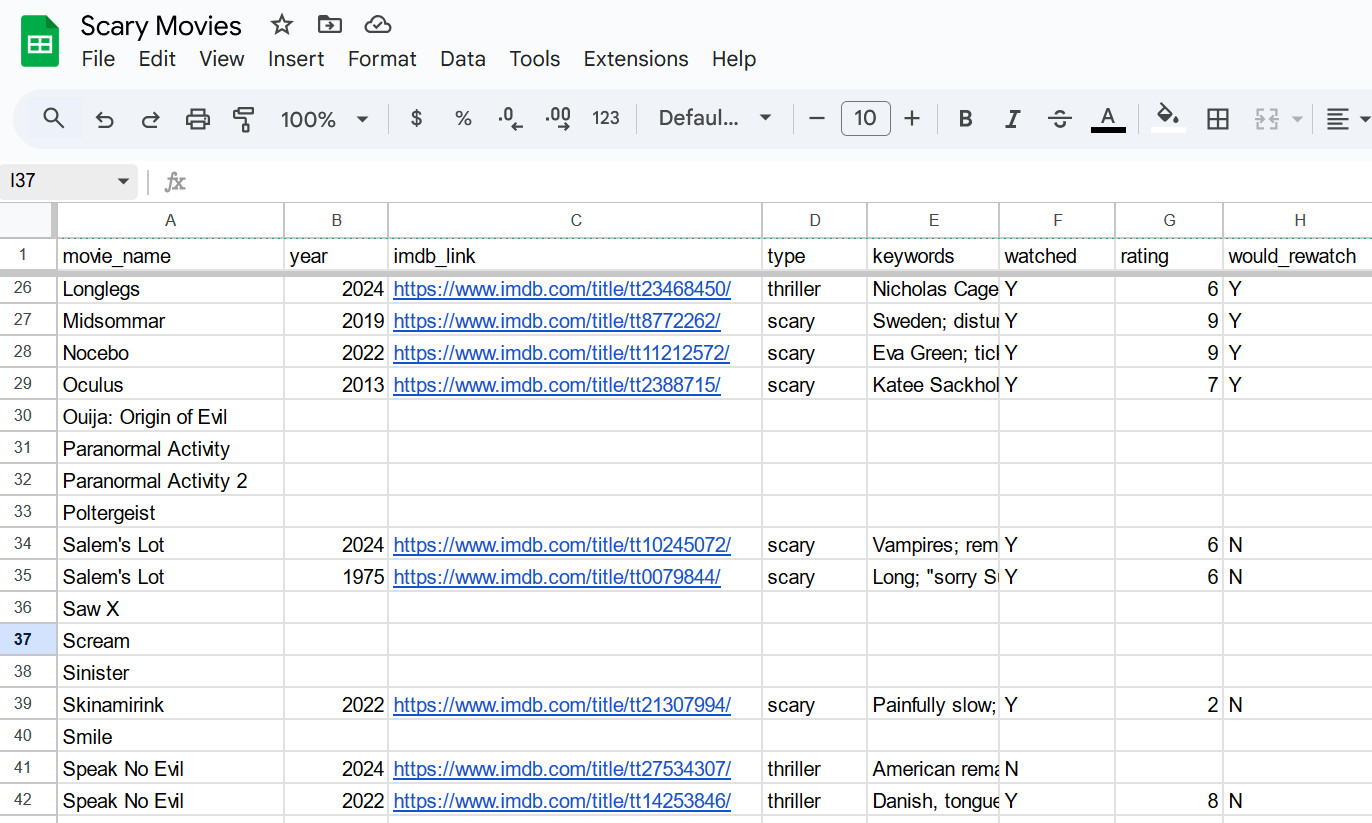The width and height of the screenshot is (1372, 823).
Task: Select column A header
Action: pos(171,220)
